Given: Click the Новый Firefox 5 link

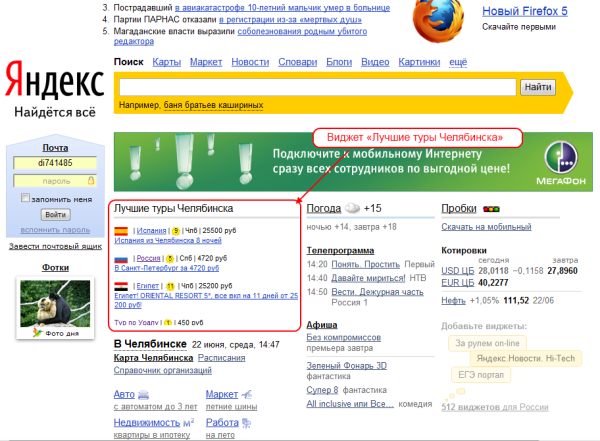Looking at the screenshot, I should [x=525, y=11].
